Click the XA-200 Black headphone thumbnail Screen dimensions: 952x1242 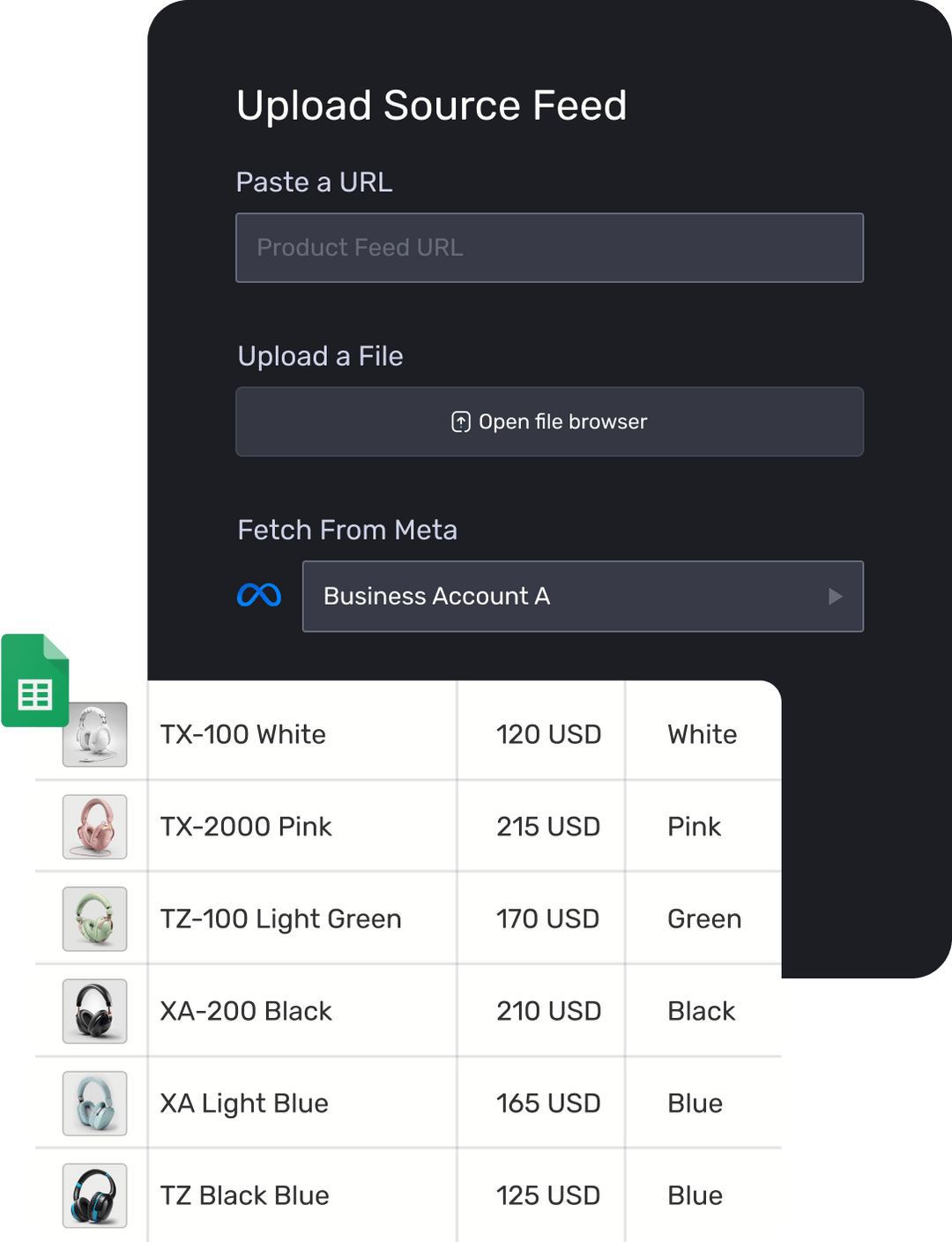95,1011
